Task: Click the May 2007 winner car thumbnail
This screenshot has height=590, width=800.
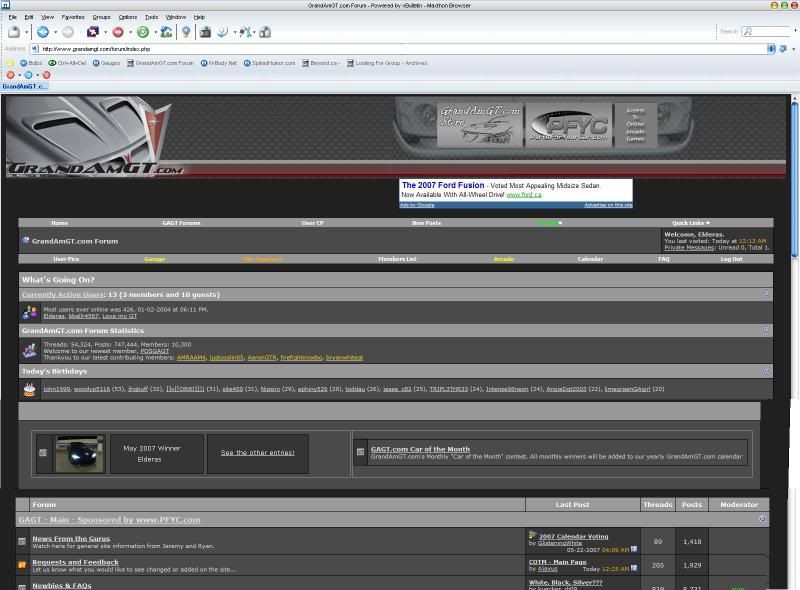Action: (x=79, y=453)
